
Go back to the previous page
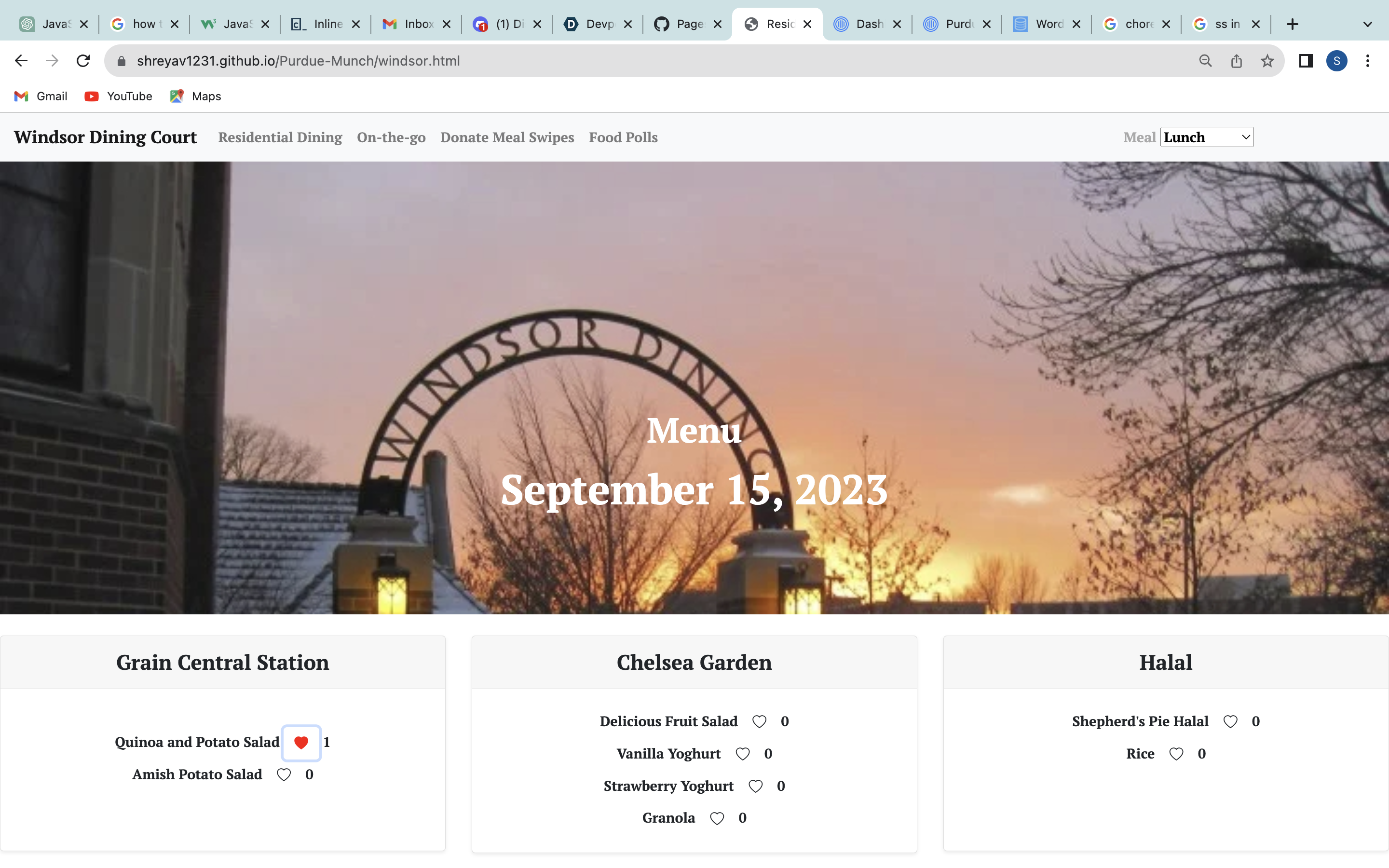coord(21,61)
